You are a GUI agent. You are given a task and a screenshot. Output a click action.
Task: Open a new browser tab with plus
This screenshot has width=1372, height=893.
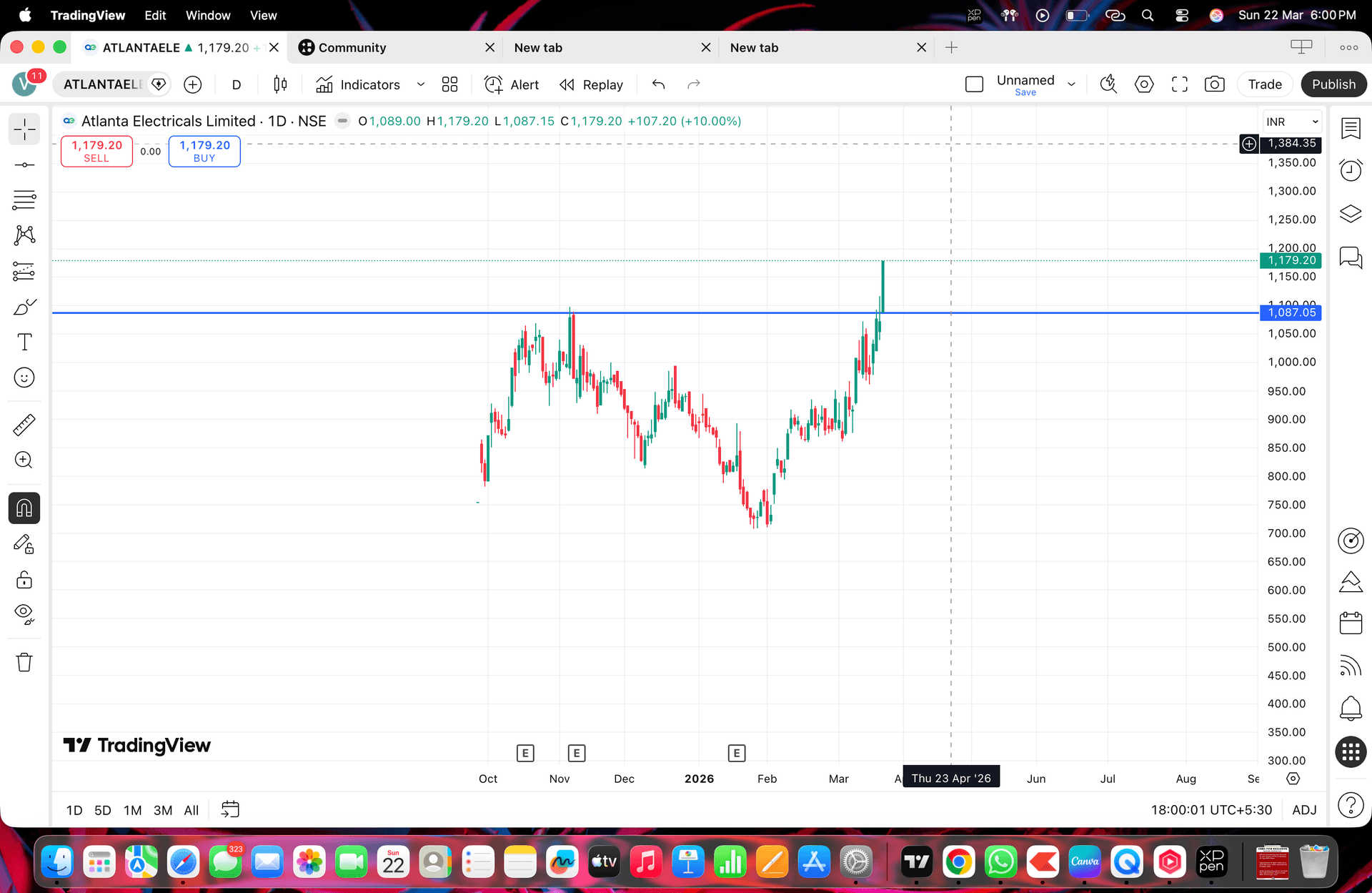[951, 47]
